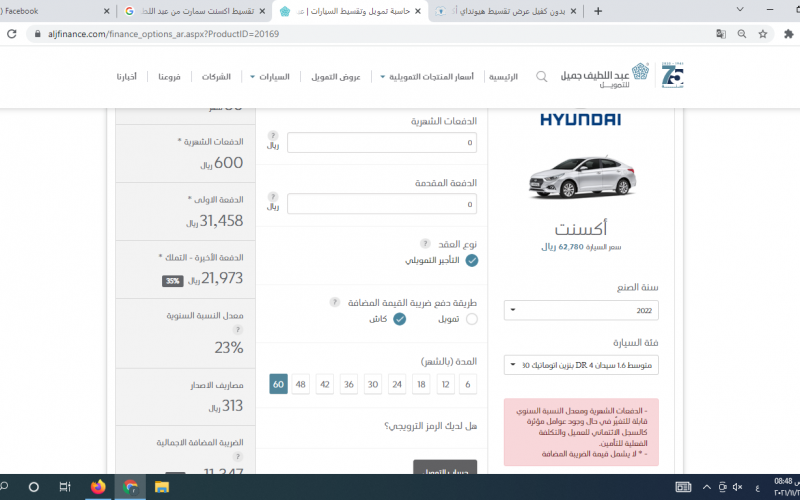Click the Chrome icon in the taskbar
The image size is (800, 500).
(x=131, y=487)
